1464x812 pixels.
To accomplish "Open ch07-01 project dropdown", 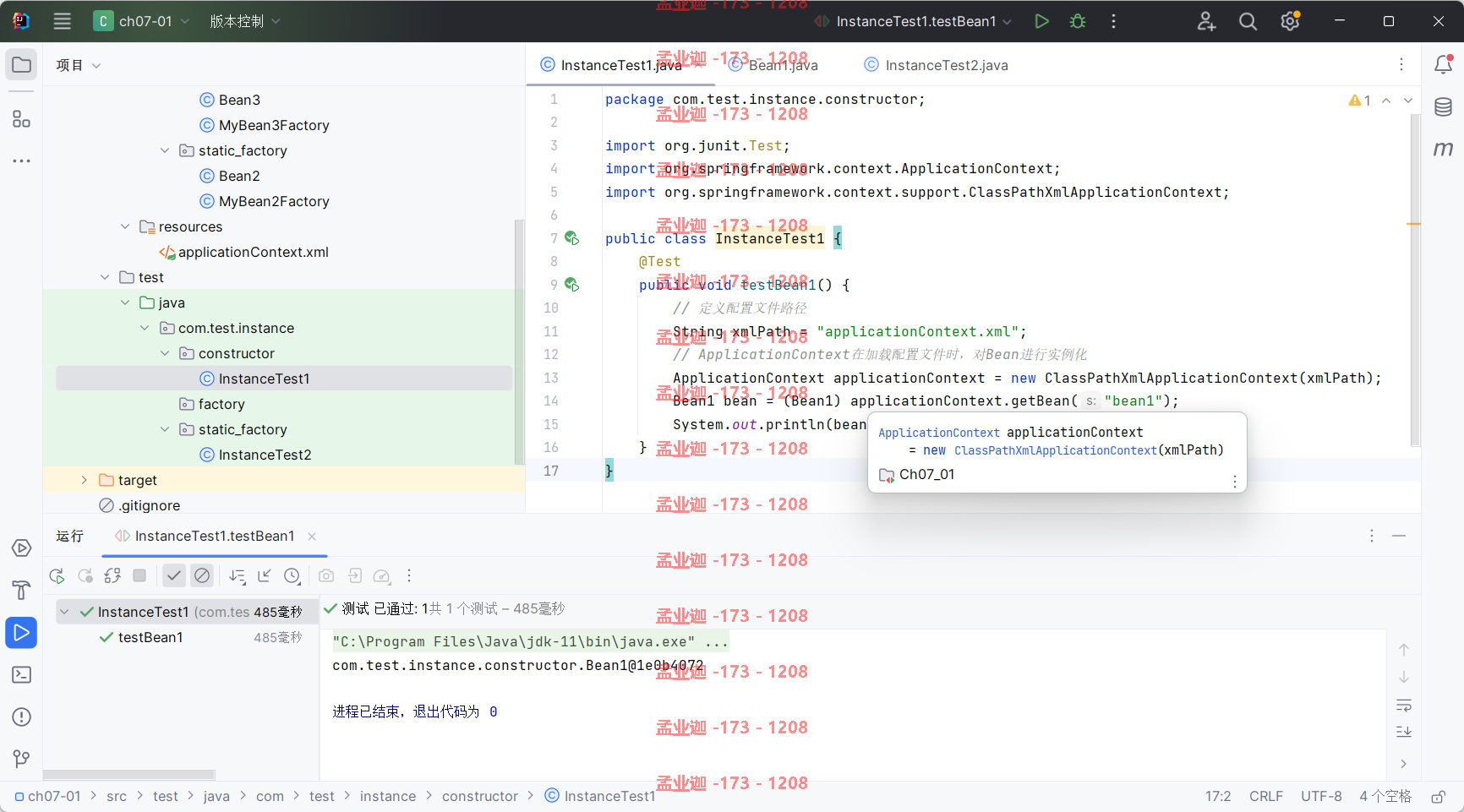I will click(x=141, y=21).
